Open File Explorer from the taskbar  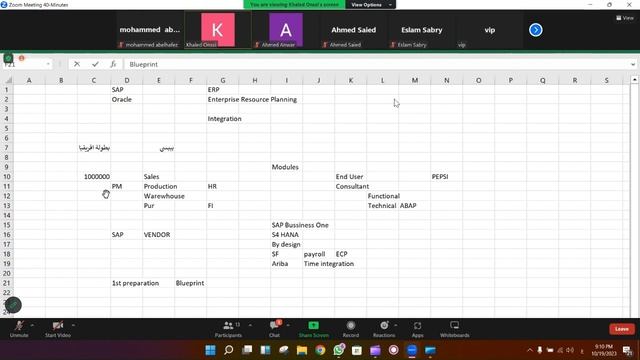click(x=302, y=350)
